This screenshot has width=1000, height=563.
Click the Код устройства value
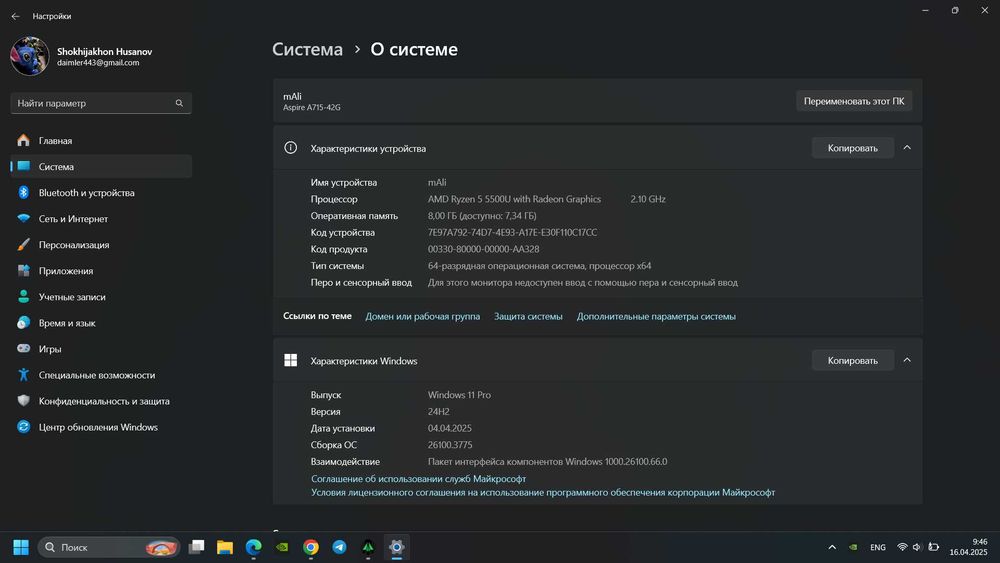[512, 232]
